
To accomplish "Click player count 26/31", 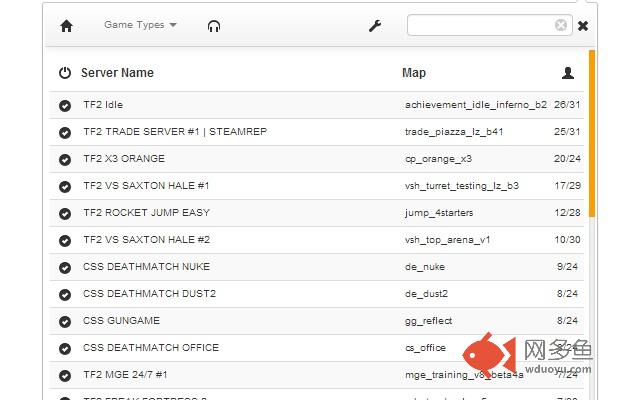I will point(567,104).
